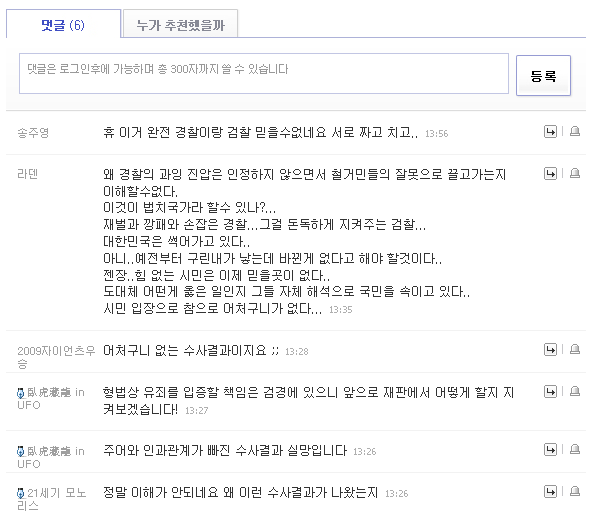The height and width of the screenshot is (513, 593).
Task: Report 2009자이언츠우승's comment with the bell icon
Action: click(x=575, y=349)
